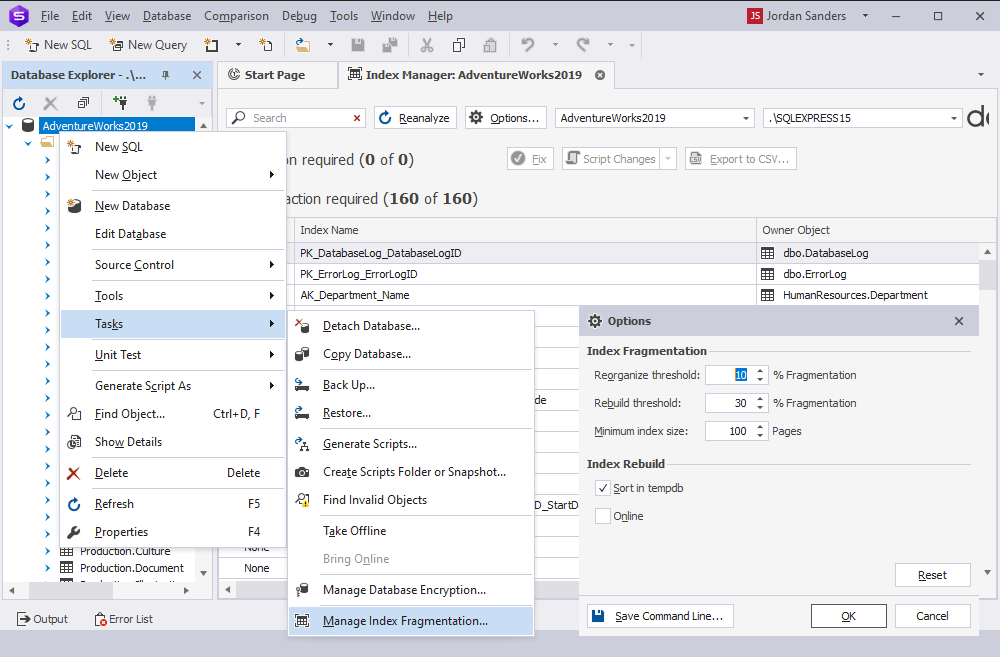Open the AdventureWorks2019 database dropdown
This screenshot has height=657, width=1000.
(x=744, y=117)
